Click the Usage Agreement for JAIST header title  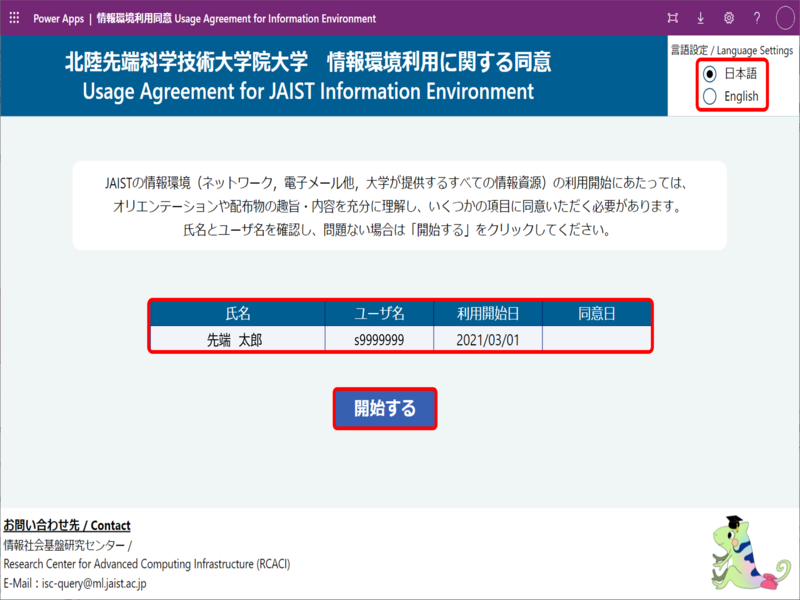pyautogui.click(x=308, y=92)
